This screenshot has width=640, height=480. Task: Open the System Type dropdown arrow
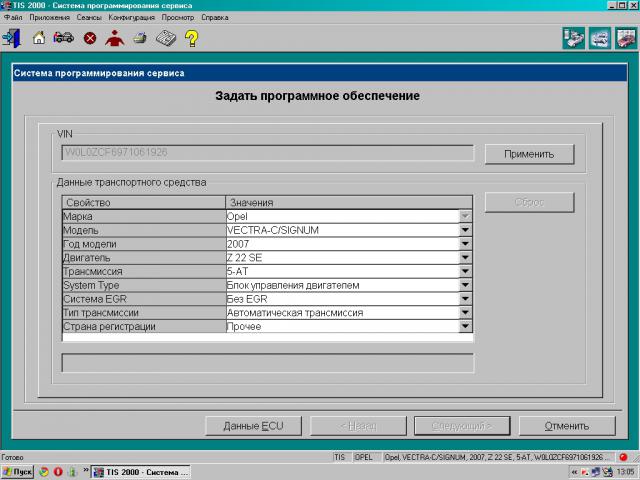465,285
